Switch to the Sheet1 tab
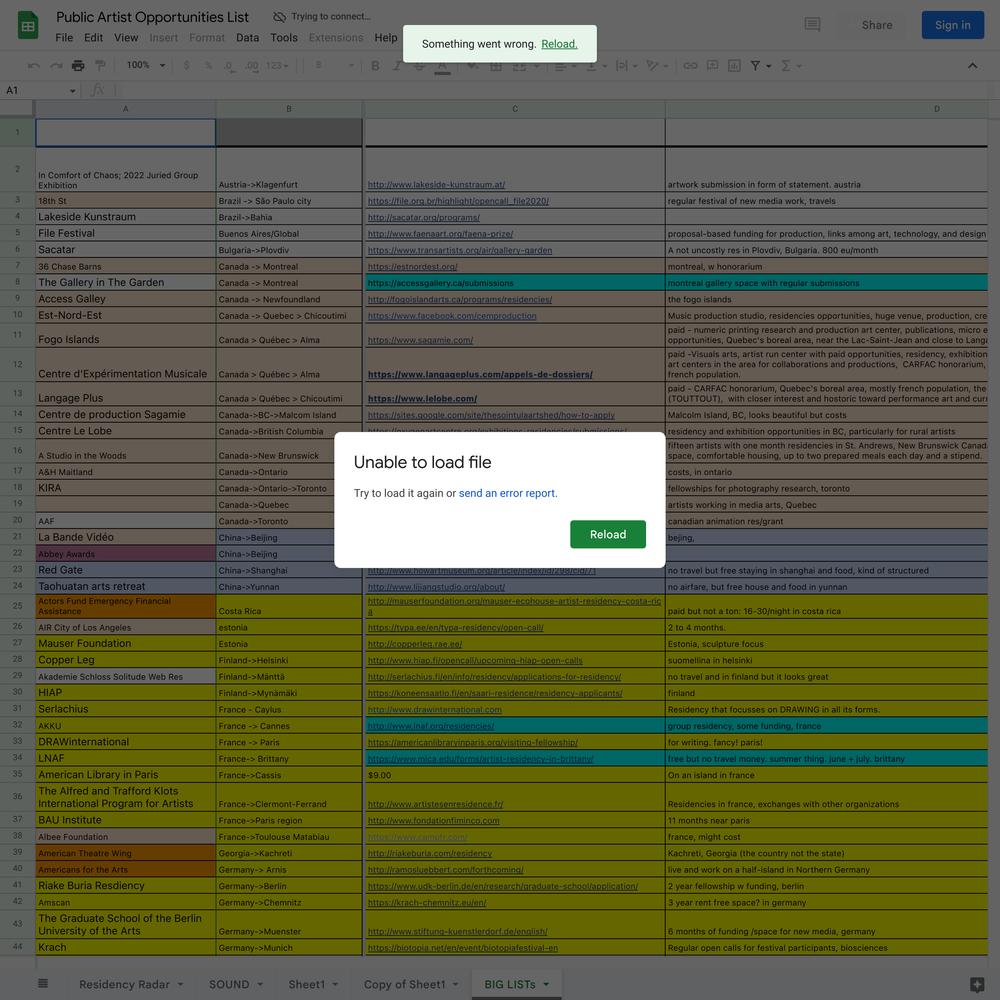The height and width of the screenshot is (1000, 1000). pos(307,984)
